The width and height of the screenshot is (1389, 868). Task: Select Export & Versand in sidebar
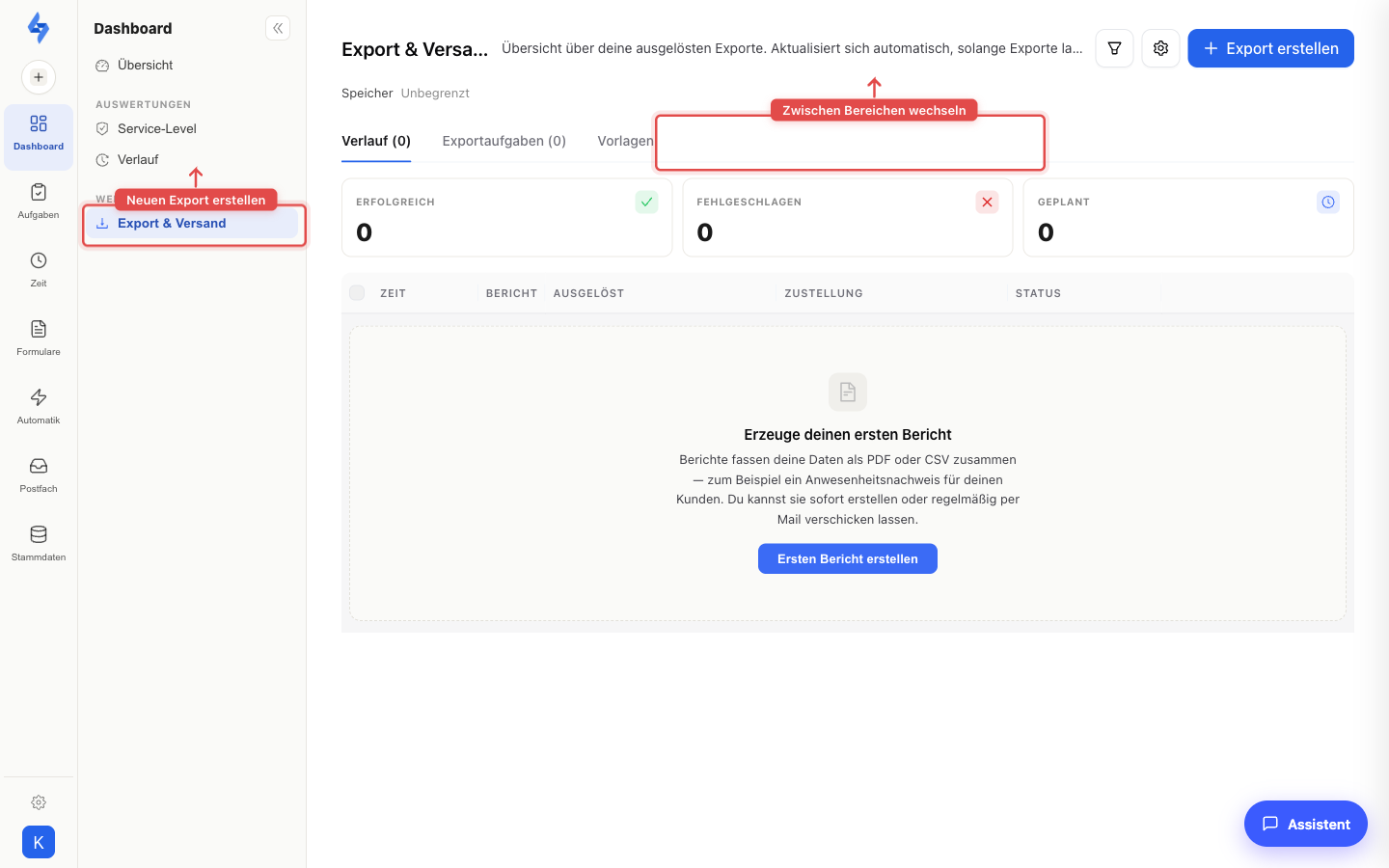click(x=192, y=223)
